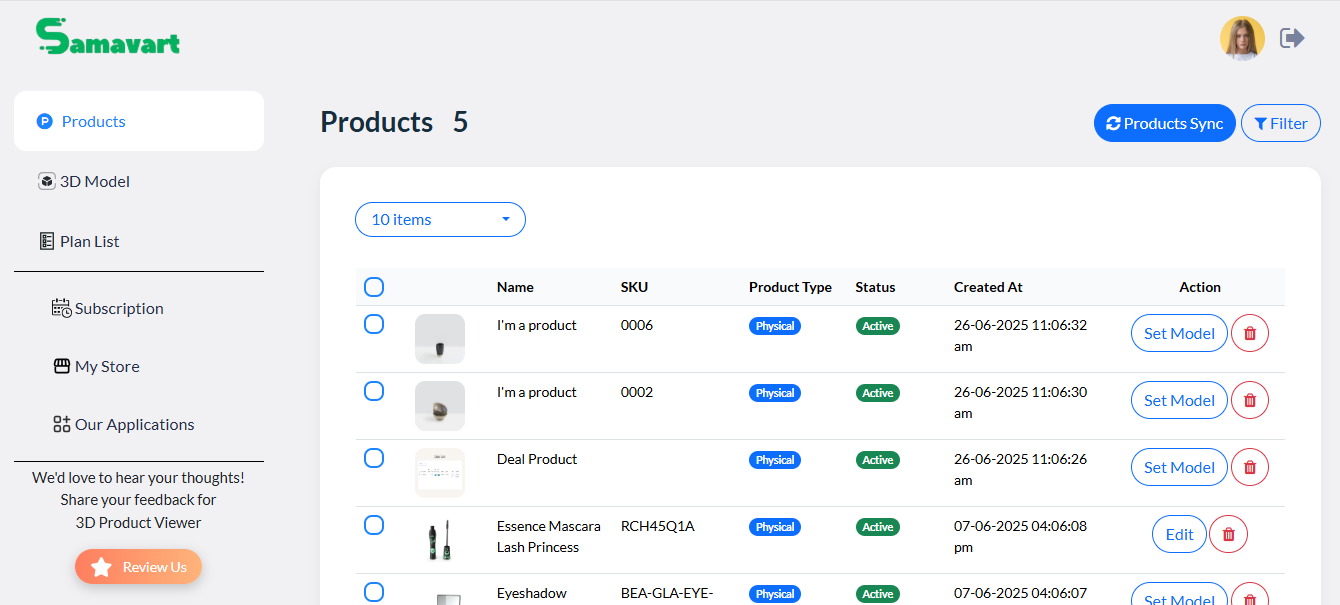The height and width of the screenshot is (605, 1340).
Task: Click the Samavart logo
Action: (x=108, y=37)
